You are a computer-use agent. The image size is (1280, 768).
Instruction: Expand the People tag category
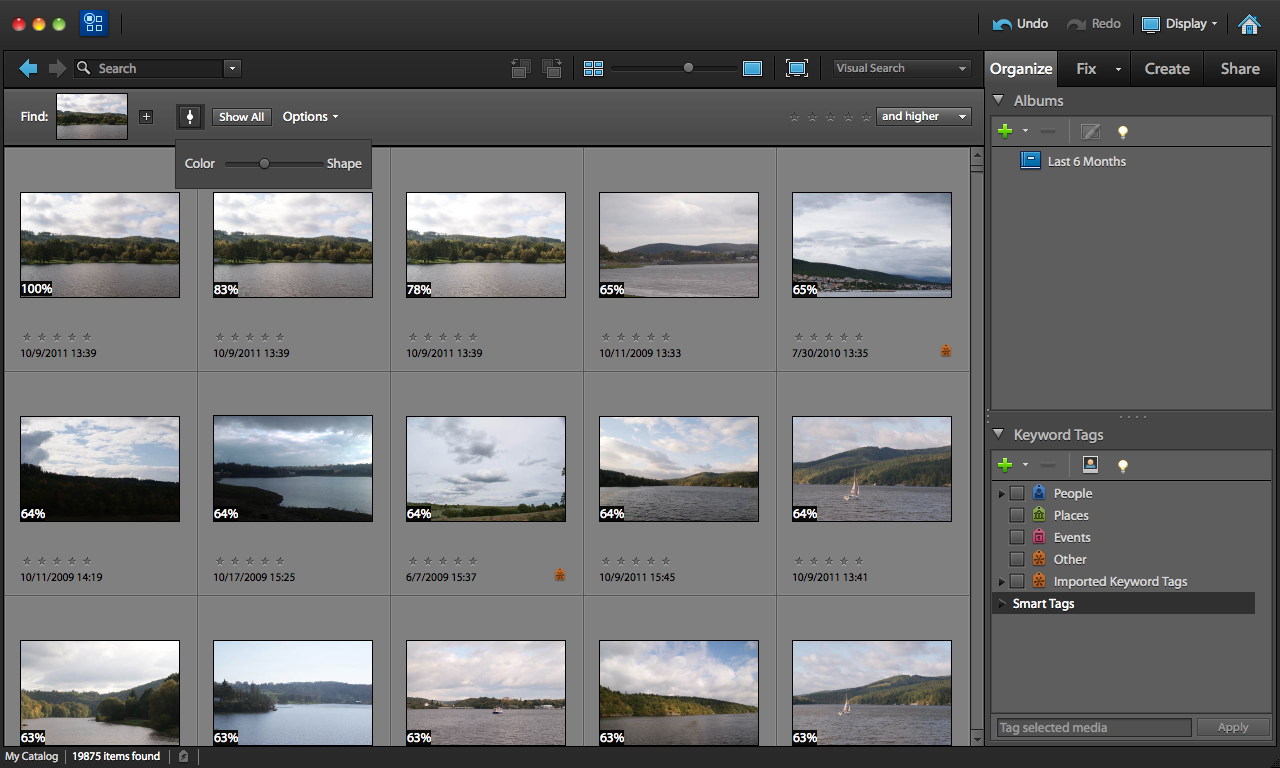tap(1001, 494)
